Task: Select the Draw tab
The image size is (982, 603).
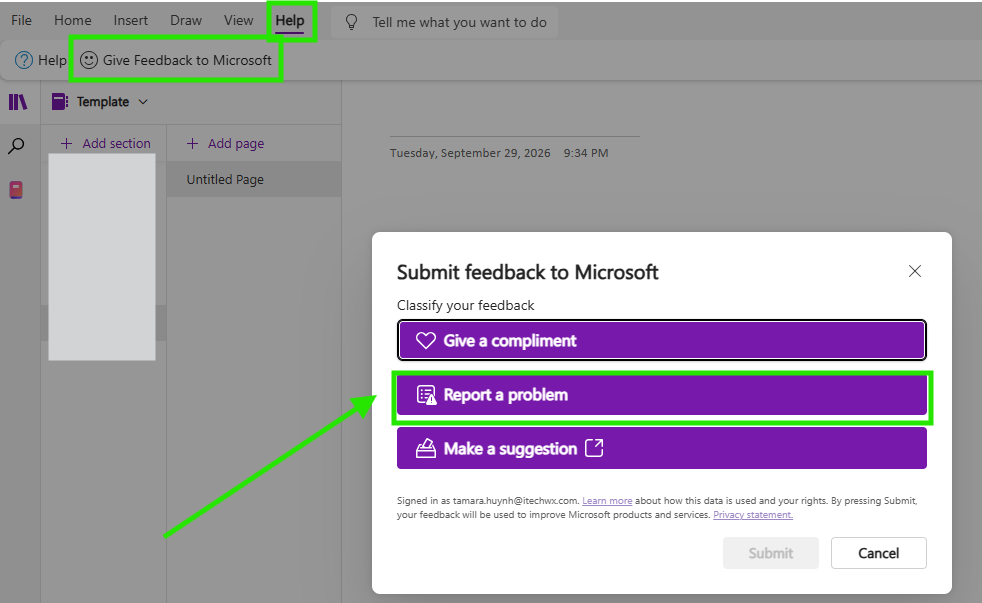Action: tap(186, 20)
